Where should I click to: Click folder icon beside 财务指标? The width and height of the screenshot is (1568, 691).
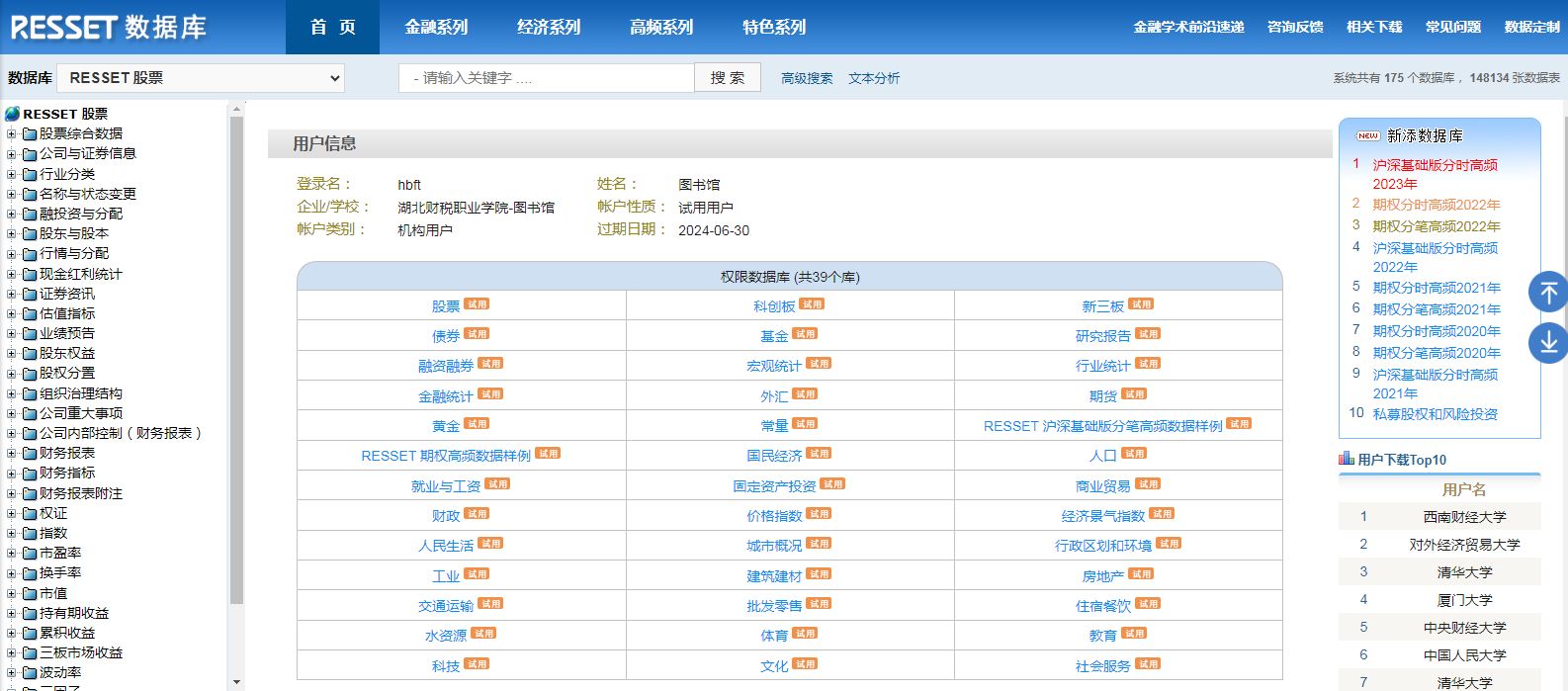[x=30, y=473]
